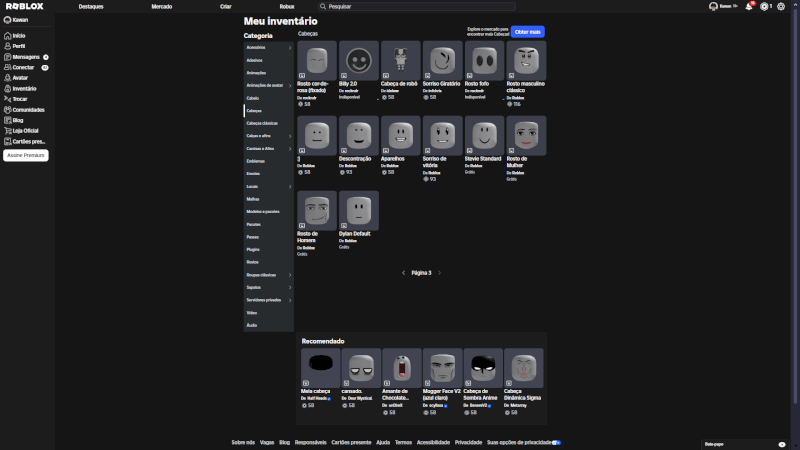
Task: Open the Mercado tab
Action: (x=162, y=7)
